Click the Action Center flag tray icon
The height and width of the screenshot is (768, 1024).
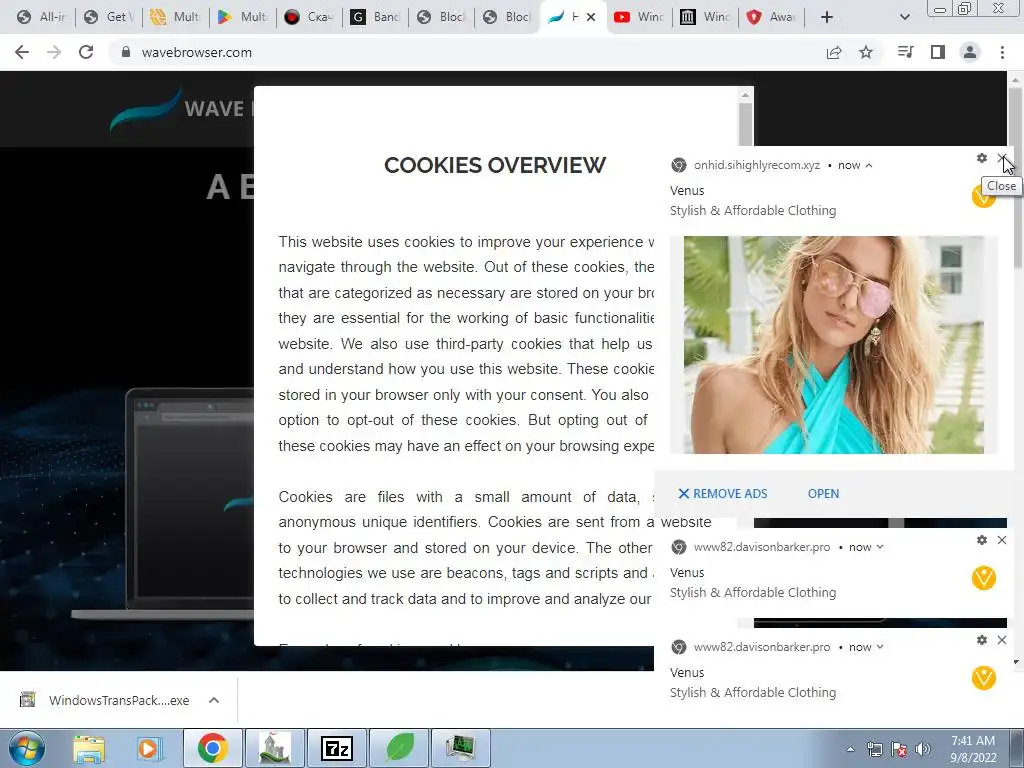899,749
